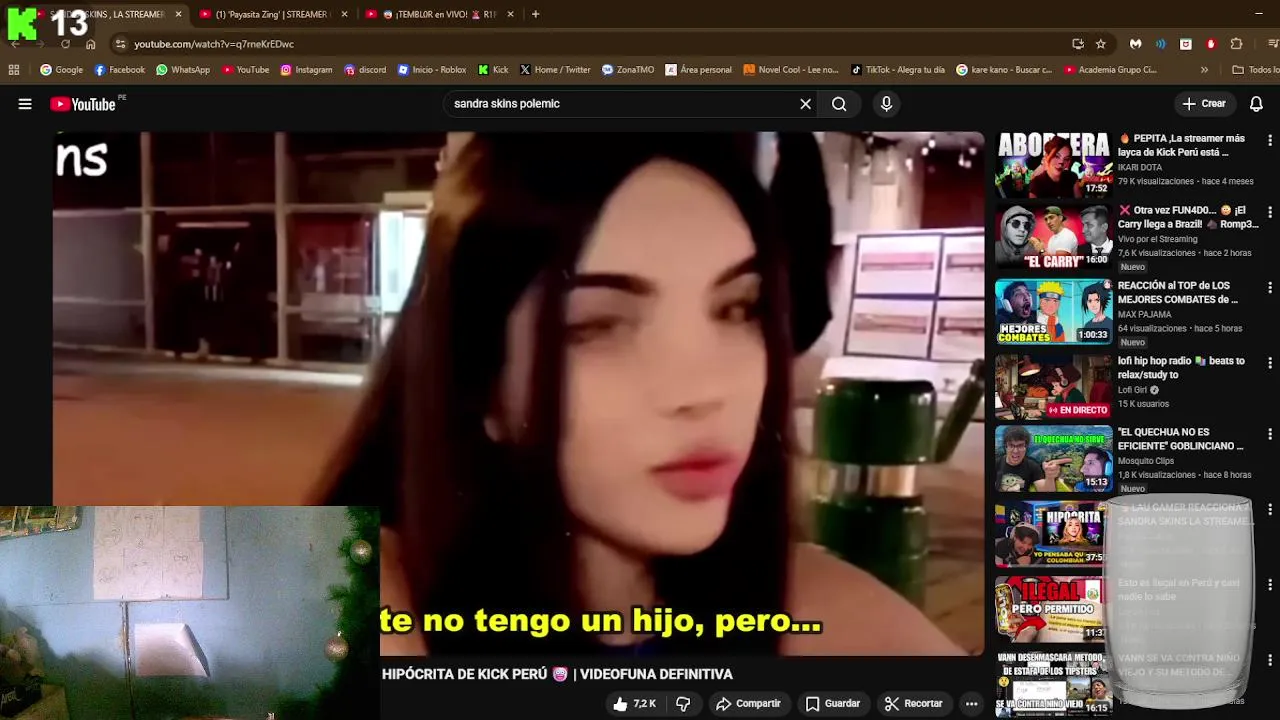The image size is (1280, 720).
Task: Open the Malwarebytes extension icon
Action: pyautogui.click(x=1135, y=44)
